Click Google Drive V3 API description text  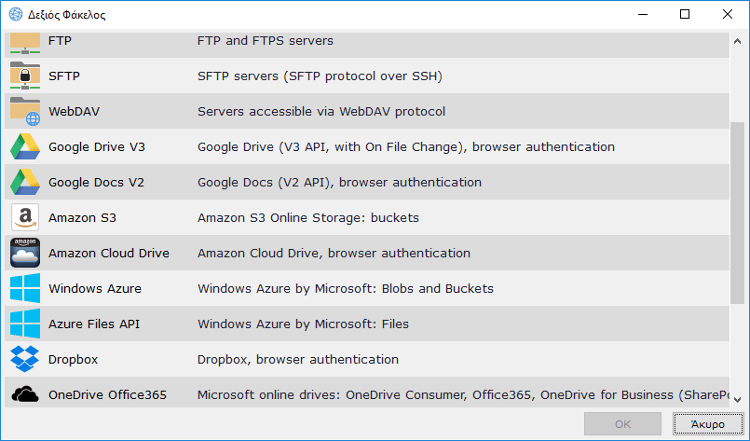coord(406,147)
